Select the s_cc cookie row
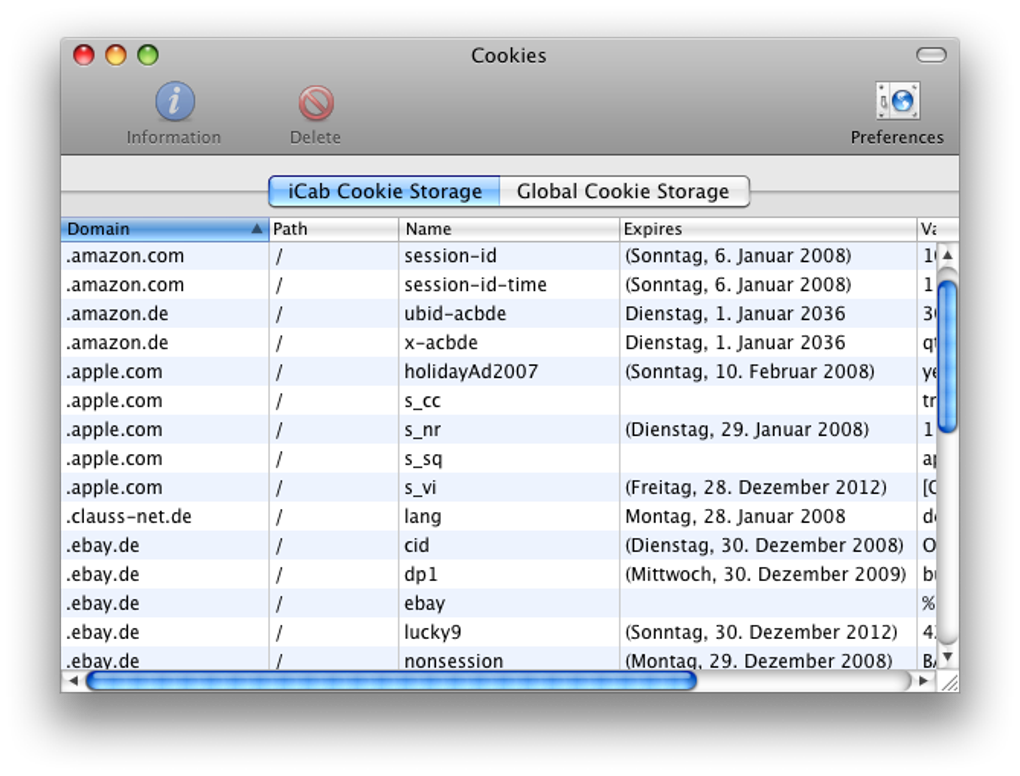The height and width of the screenshot is (776, 1020). point(499,401)
